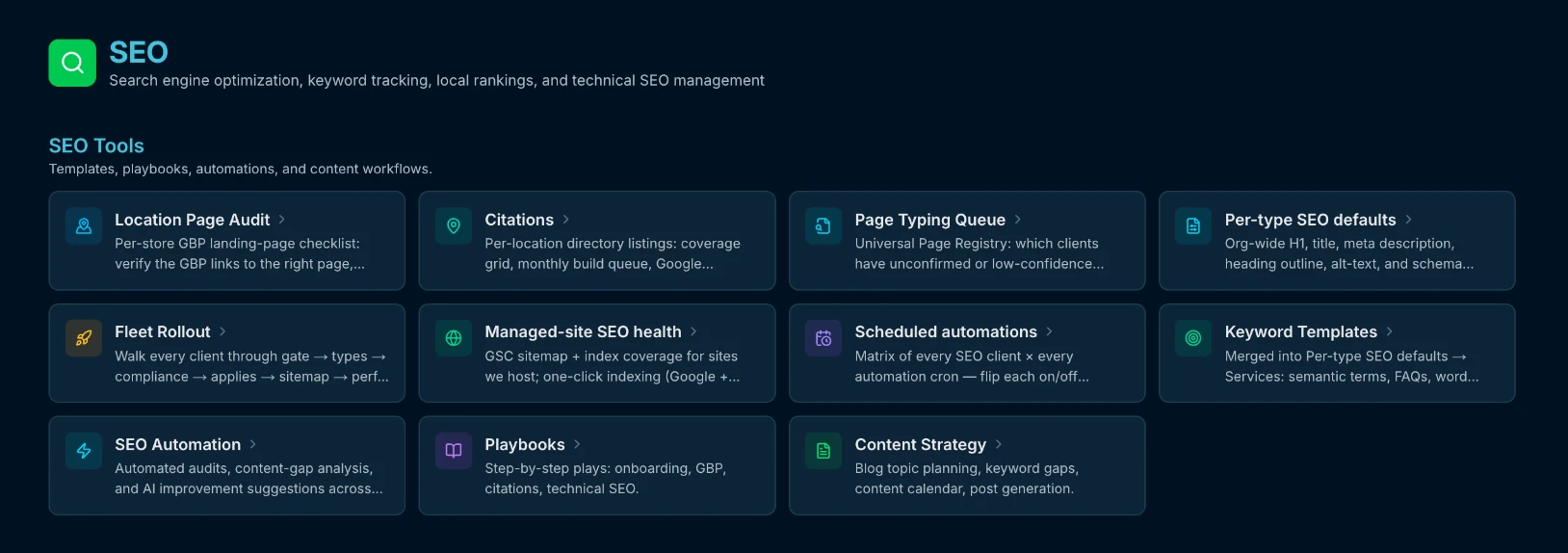Click the 'Blog topic planning, keyword gaps' description
Viewport: 1568px width, 553px height.
(x=966, y=479)
